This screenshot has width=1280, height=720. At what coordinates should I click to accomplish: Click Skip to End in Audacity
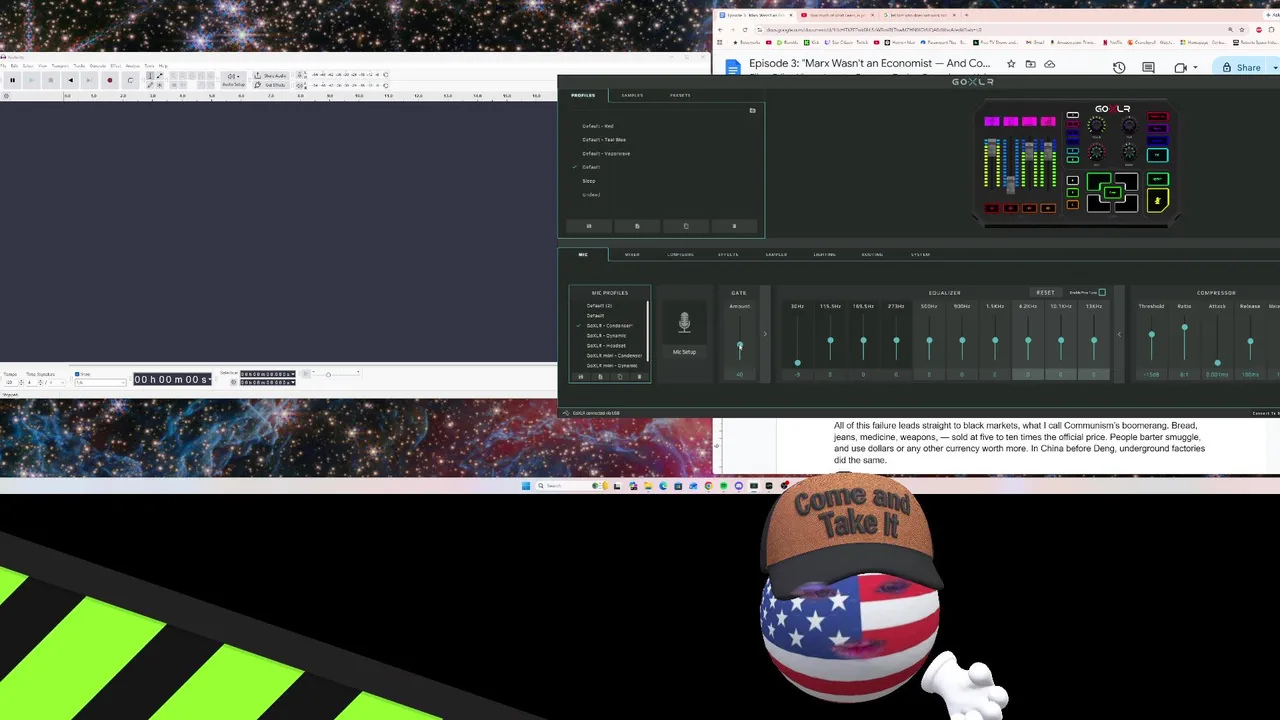(x=89, y=80)
